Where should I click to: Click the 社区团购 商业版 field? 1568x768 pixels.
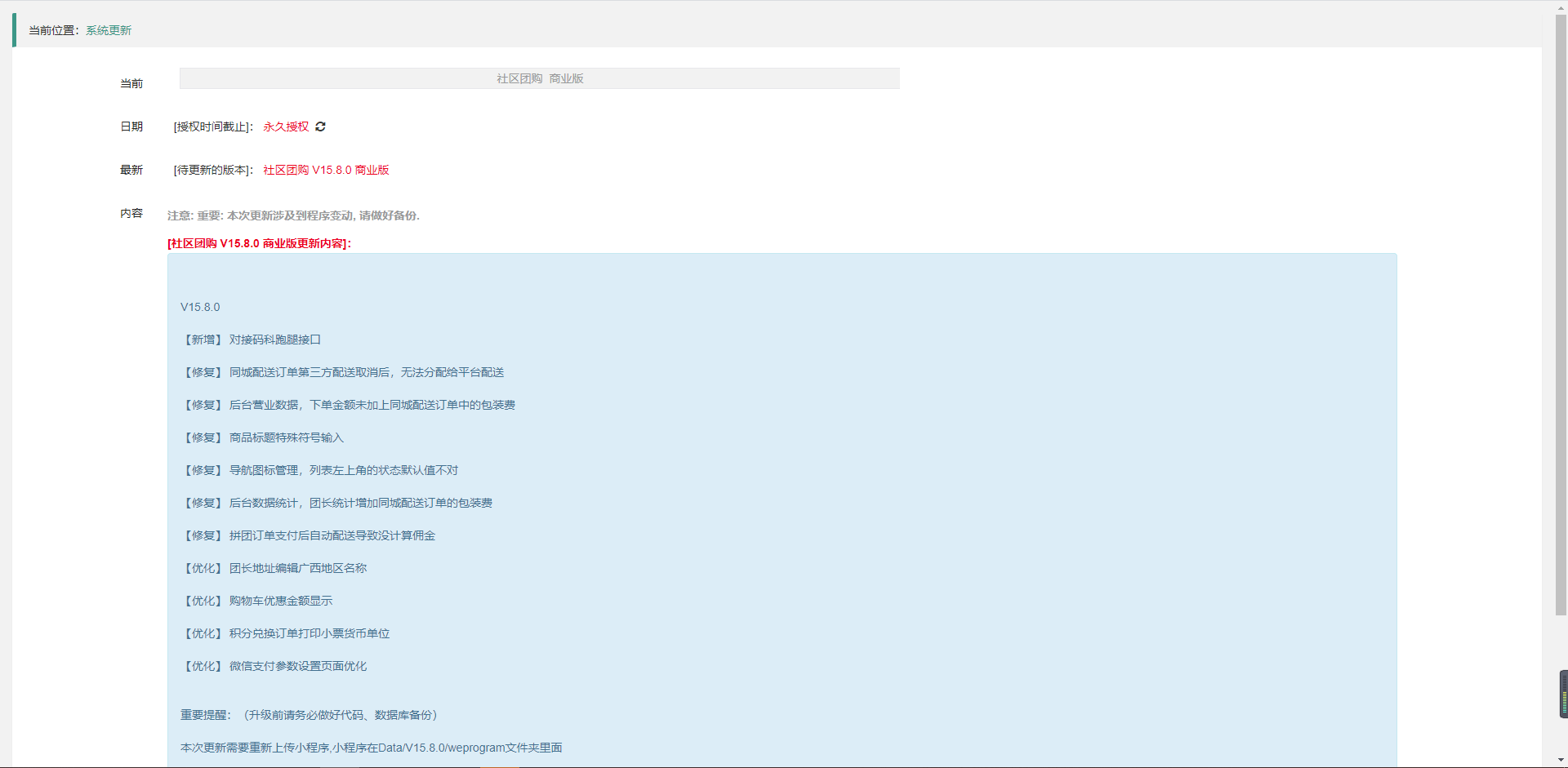tap(540, 78)
